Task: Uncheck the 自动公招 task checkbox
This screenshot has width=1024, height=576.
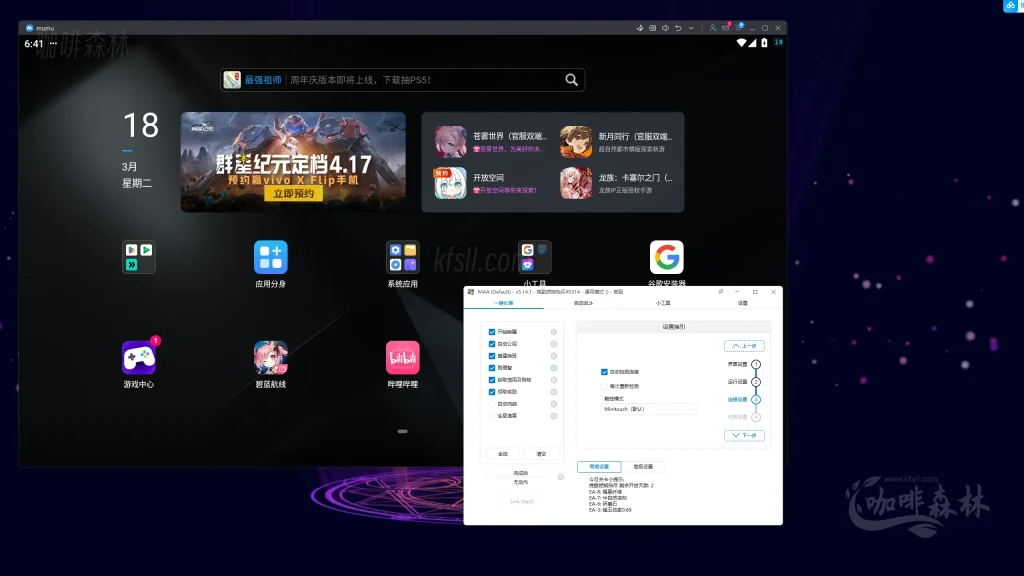Action: coord(492,343)
